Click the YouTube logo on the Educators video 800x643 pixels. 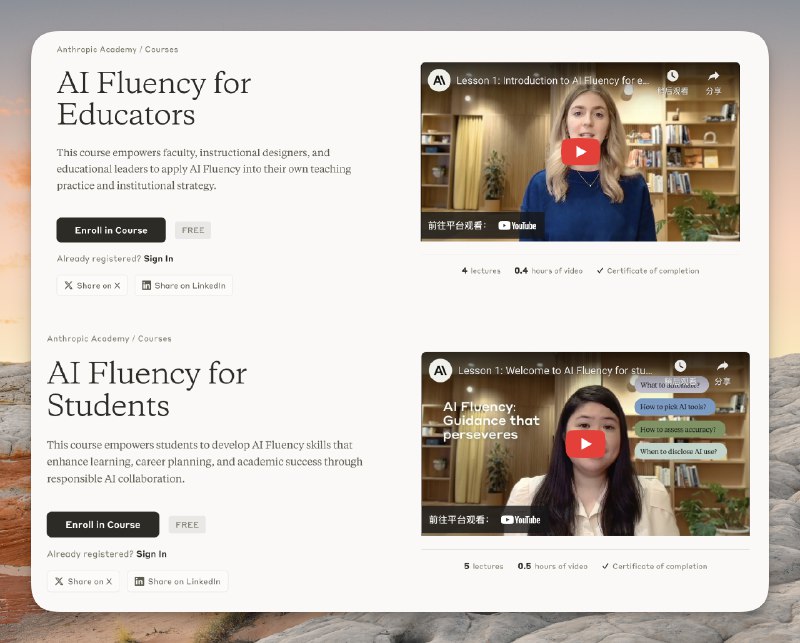[518, 226]
